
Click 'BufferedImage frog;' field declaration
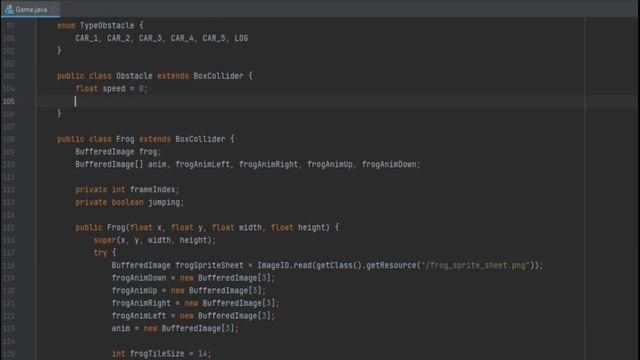tap(118, 152)
